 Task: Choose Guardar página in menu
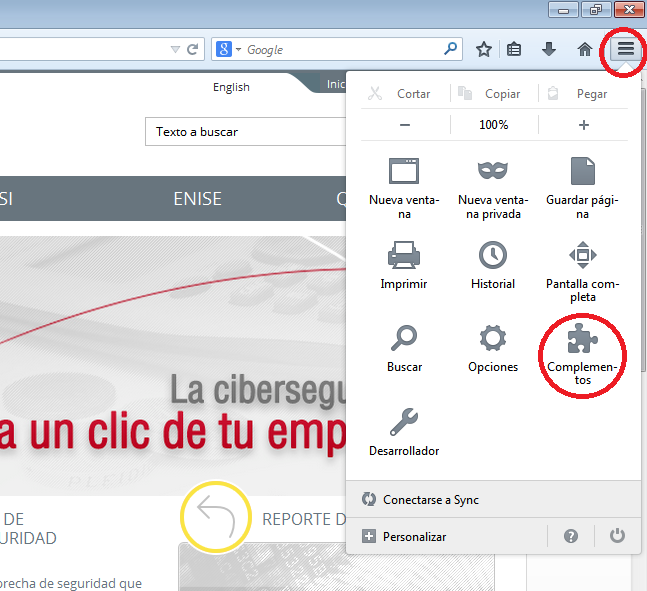tap(582, 172)
